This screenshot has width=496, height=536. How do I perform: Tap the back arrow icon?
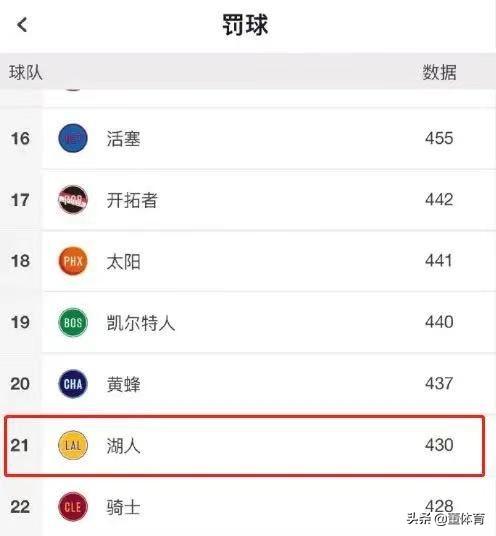point(22,25)
